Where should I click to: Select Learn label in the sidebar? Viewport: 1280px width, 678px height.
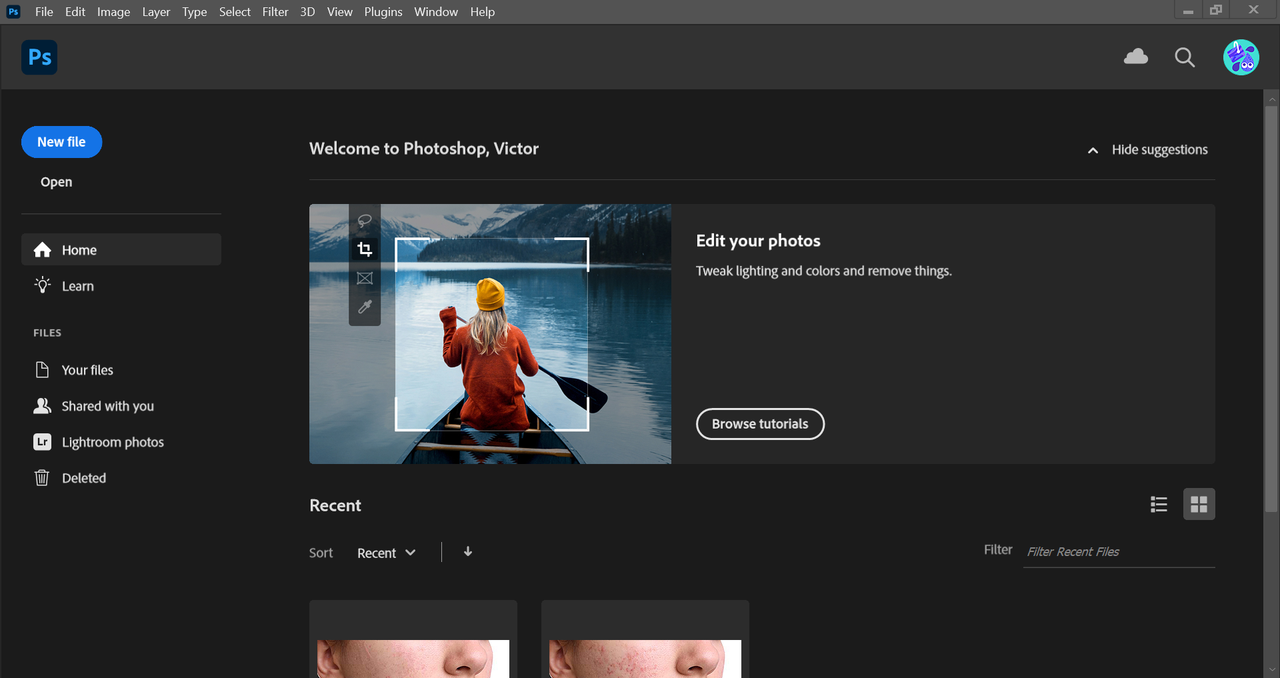click(x=78, y=286)
